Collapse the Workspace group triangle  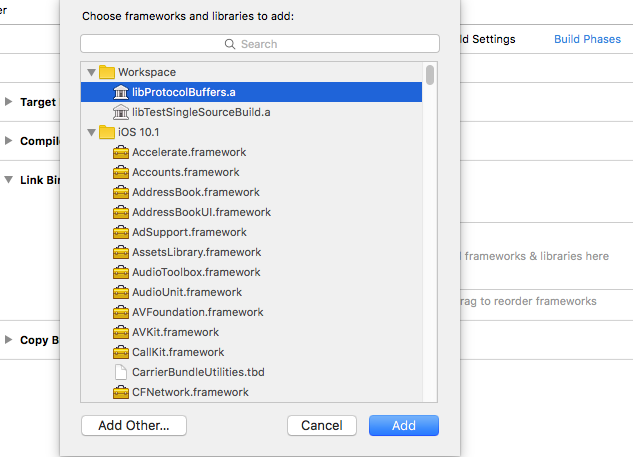pos(91,72)
